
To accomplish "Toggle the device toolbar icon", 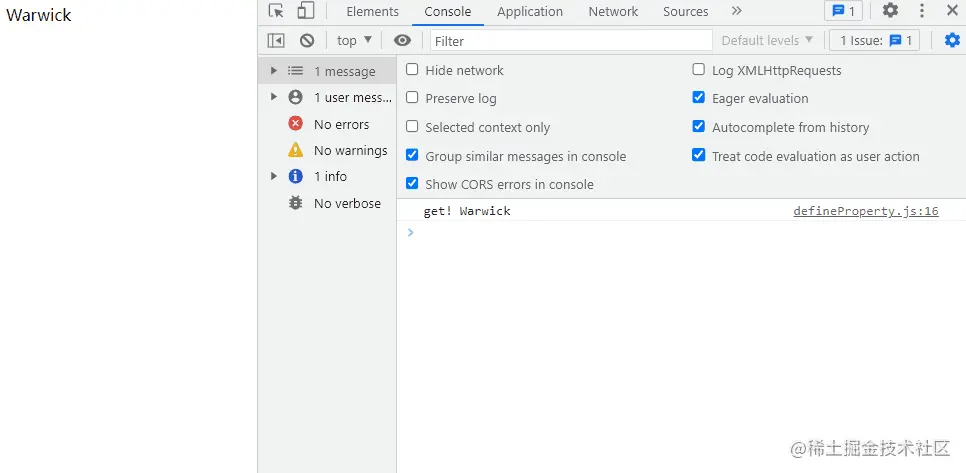I will tap(306, 11).
